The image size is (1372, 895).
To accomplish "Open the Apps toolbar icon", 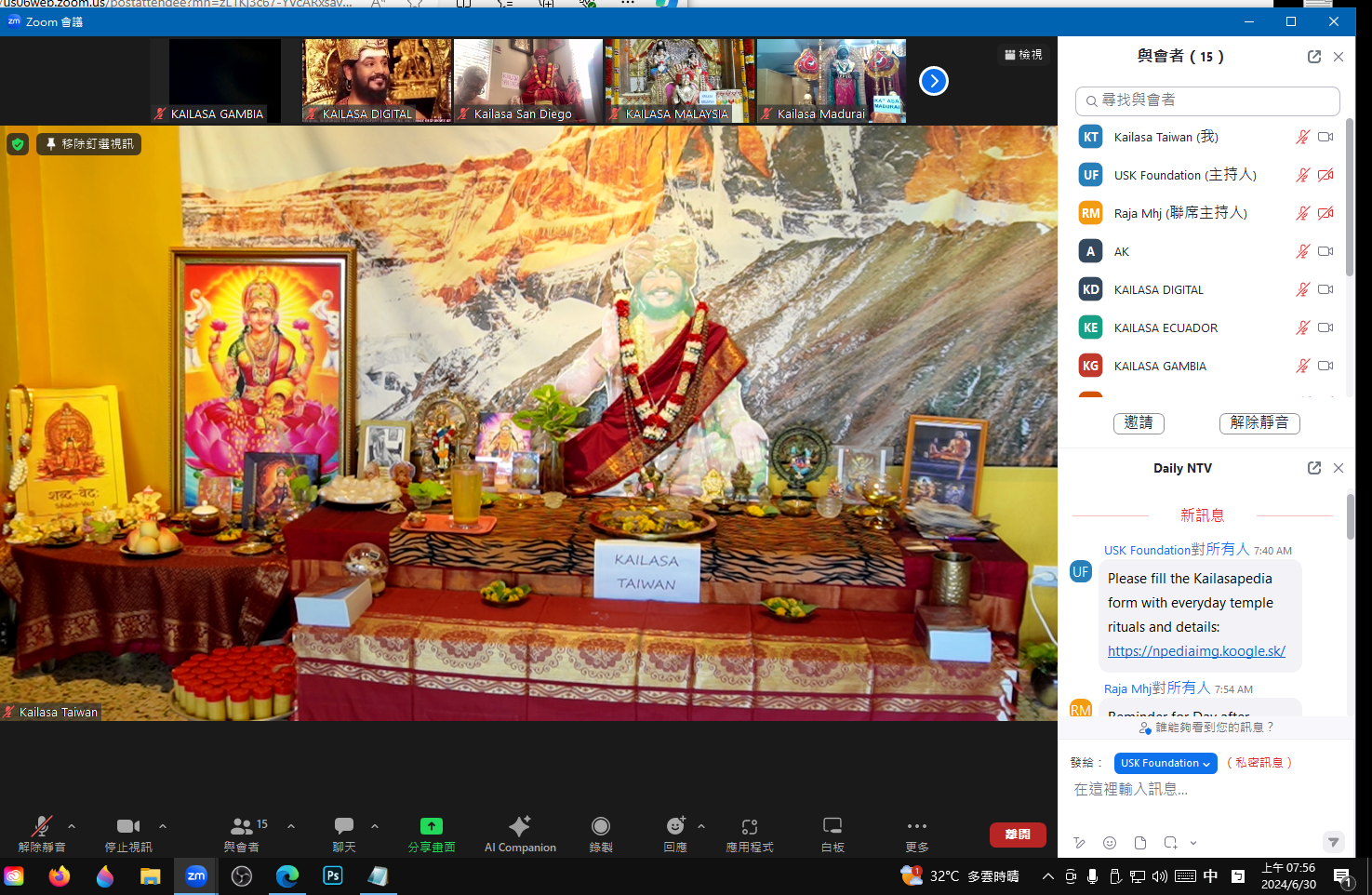I will pos(750,826).
